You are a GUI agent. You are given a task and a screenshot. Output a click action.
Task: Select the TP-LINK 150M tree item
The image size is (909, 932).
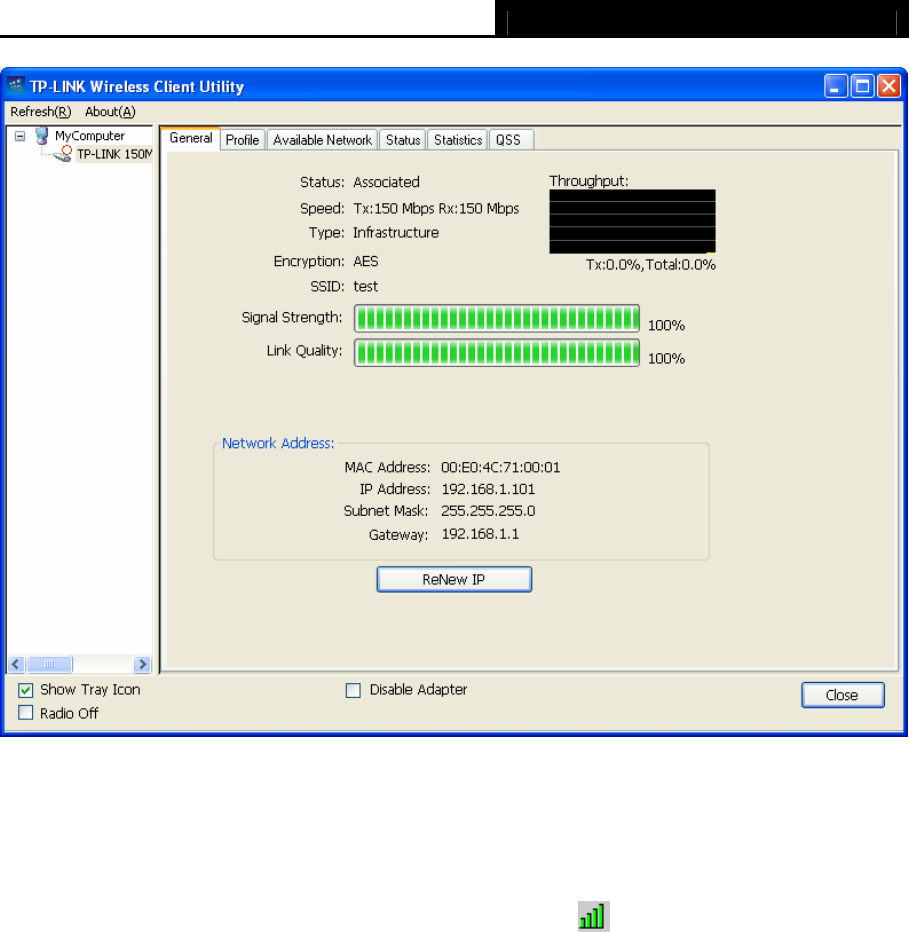(x=114, y=155)
